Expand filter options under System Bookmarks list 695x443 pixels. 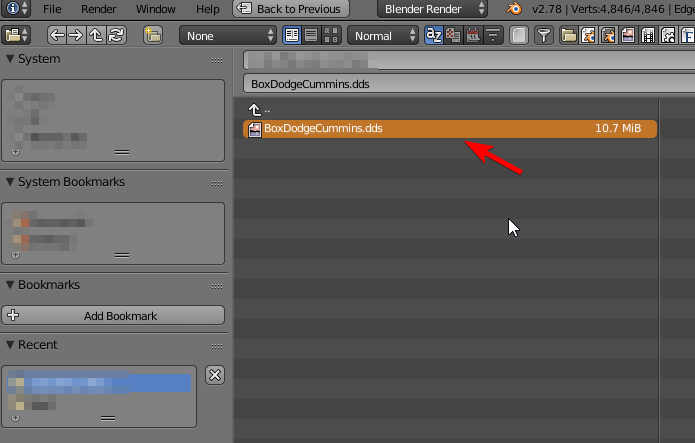[16, 255]
